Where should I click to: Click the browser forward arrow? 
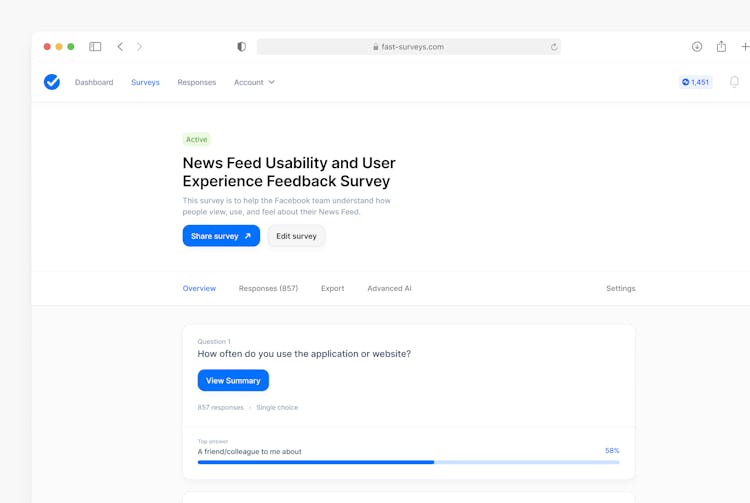pyautogui.click(x=139, y=47)
